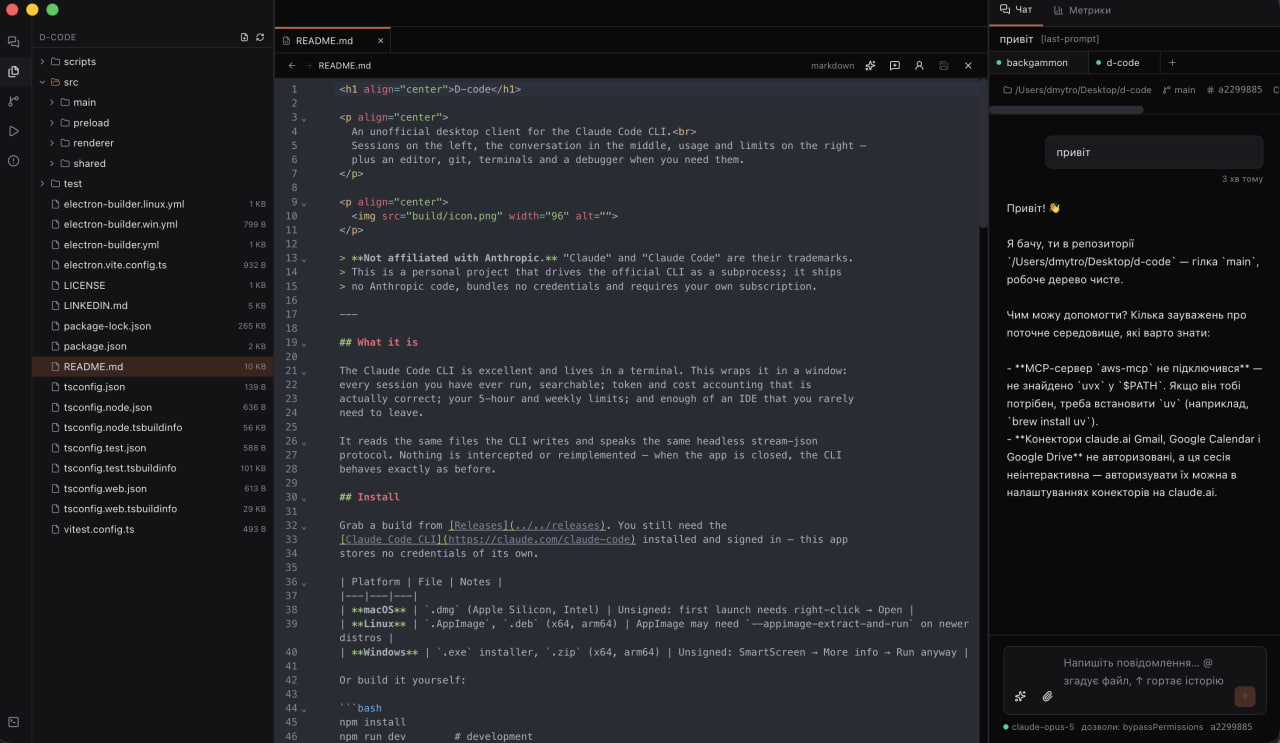The image size is (1280, 743).
Task: Refresh the D-CODE file tree
Action: pyautogui.click(x=260, y=37)
